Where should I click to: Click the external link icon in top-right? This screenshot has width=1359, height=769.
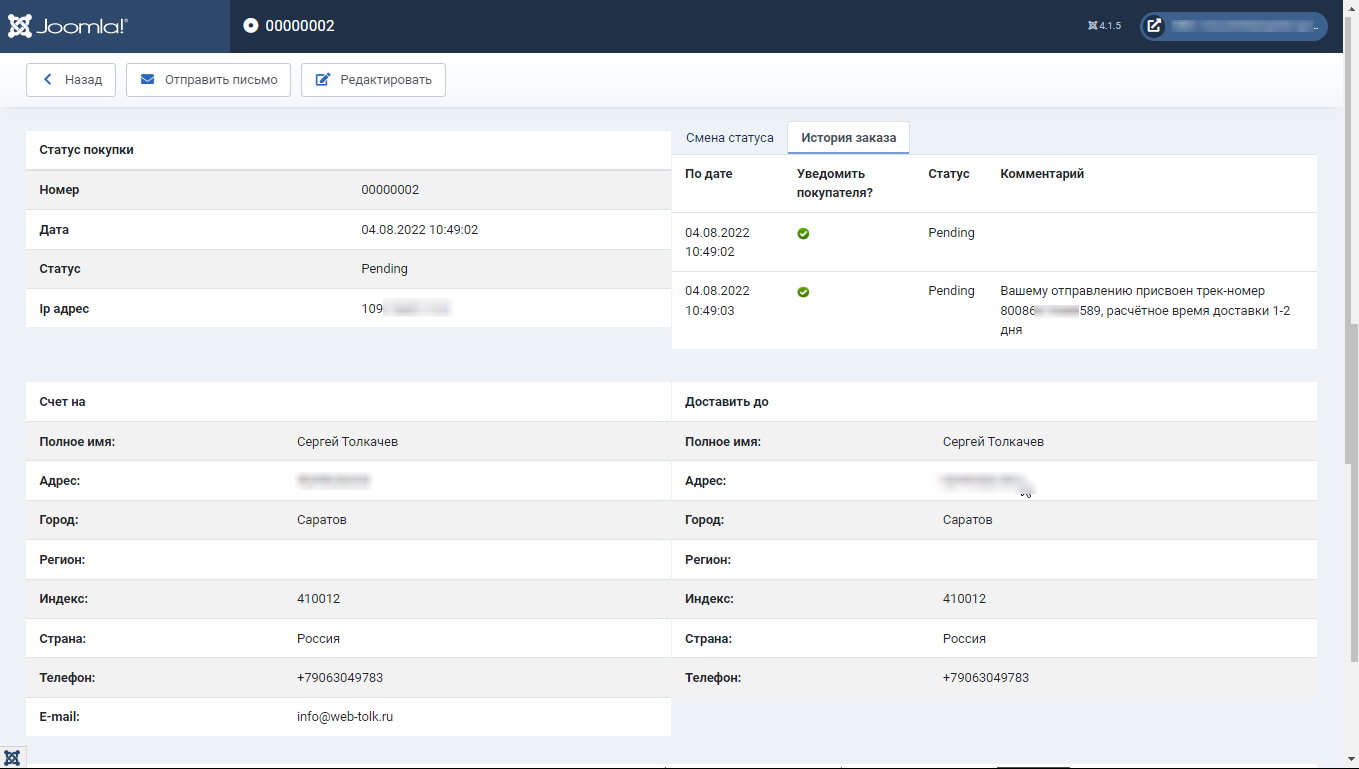1154,26
